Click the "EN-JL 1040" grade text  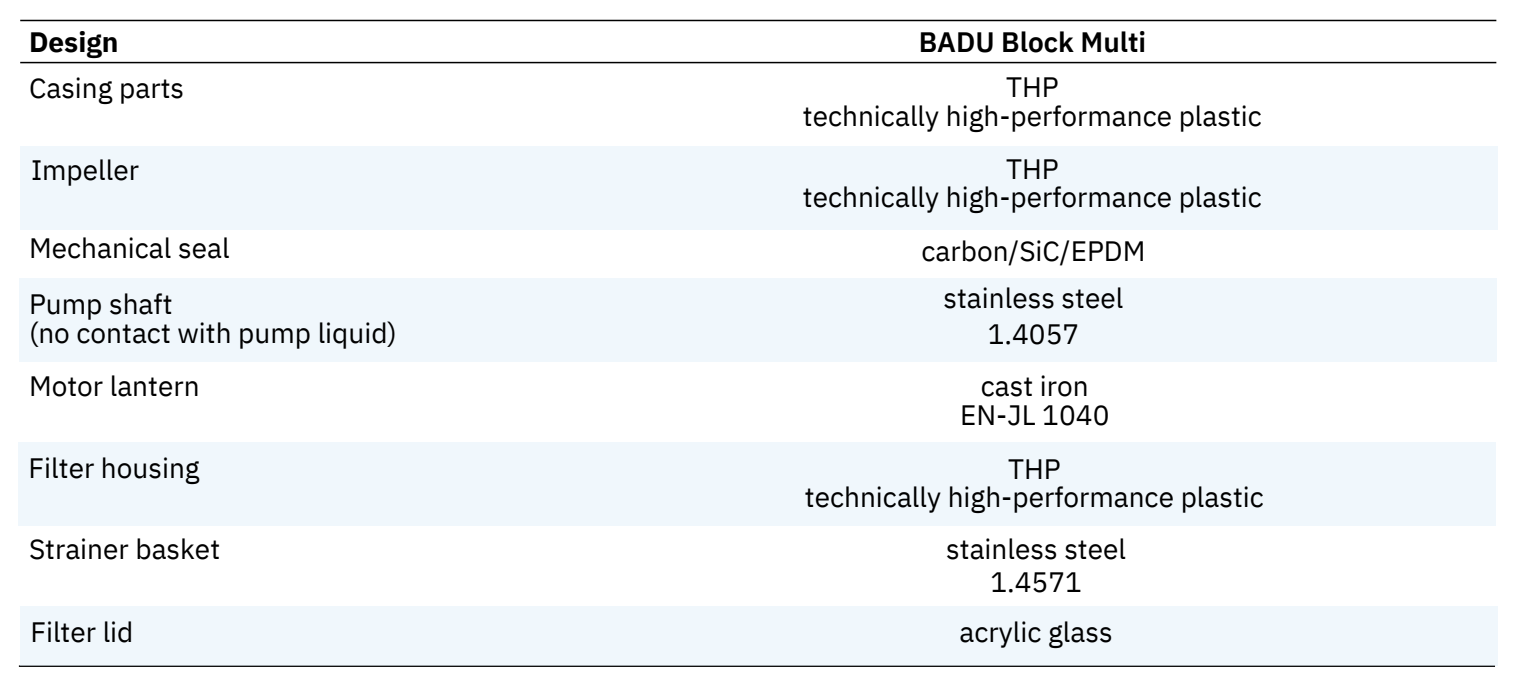pos(1032,412)
